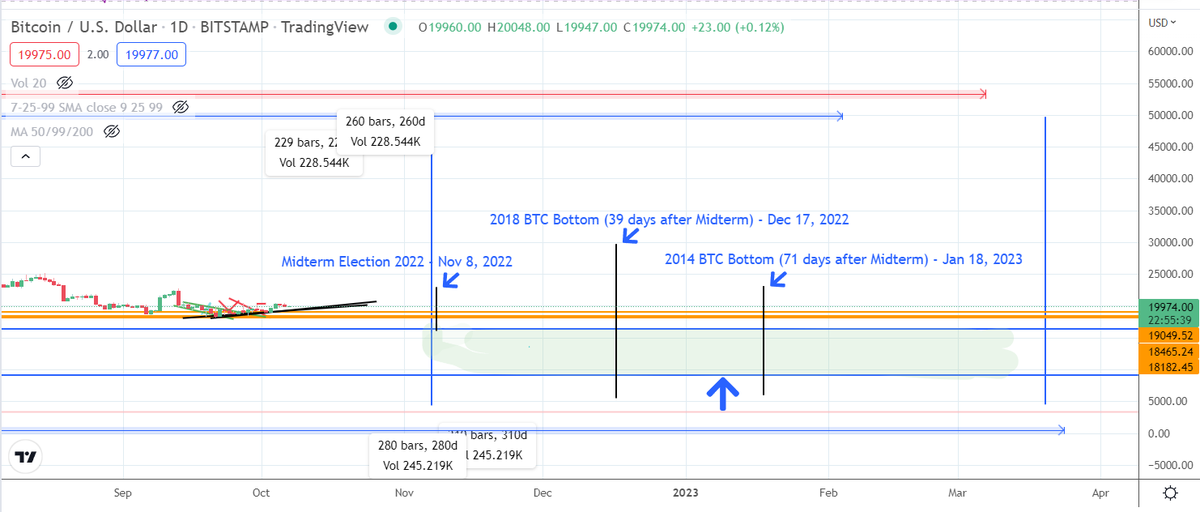This screenshot has width=1200, height=512.
Task: Click the large blue up arrow drawing
Action: (x=723, y=393)
